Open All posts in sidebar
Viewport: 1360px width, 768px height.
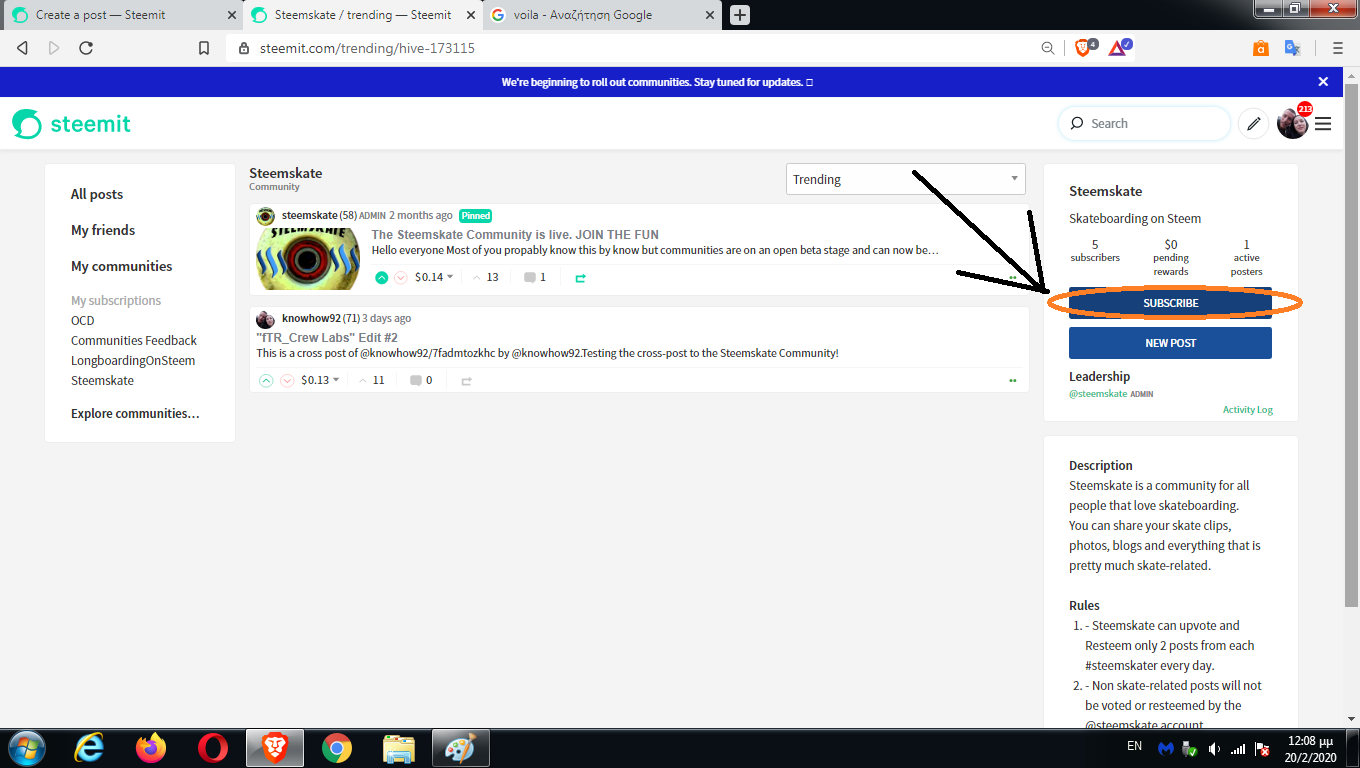tap(97, 194)
